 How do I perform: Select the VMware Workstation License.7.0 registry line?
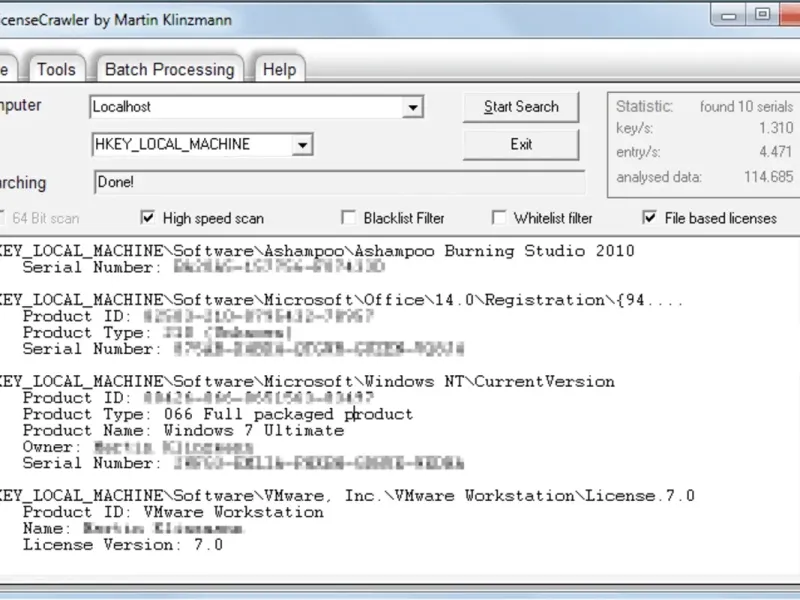point(347,496)
